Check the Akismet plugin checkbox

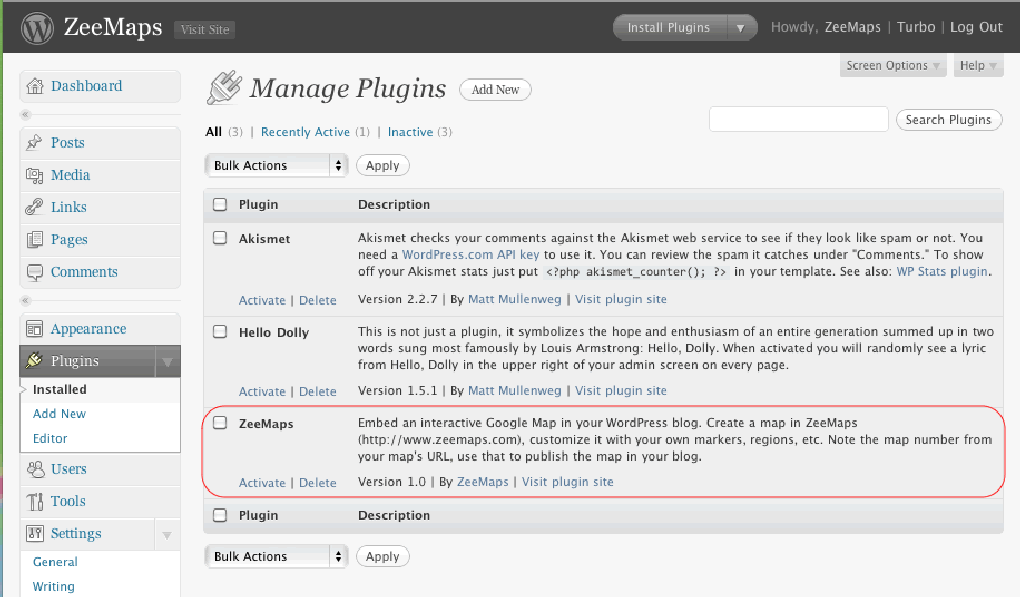click(222, 237)
